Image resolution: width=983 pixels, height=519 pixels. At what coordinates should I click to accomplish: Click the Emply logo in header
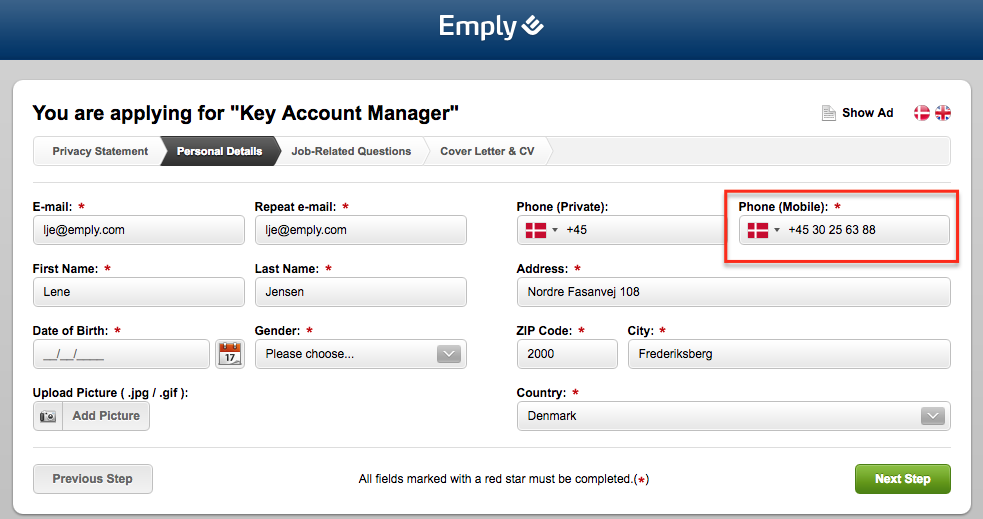[491, 27]
